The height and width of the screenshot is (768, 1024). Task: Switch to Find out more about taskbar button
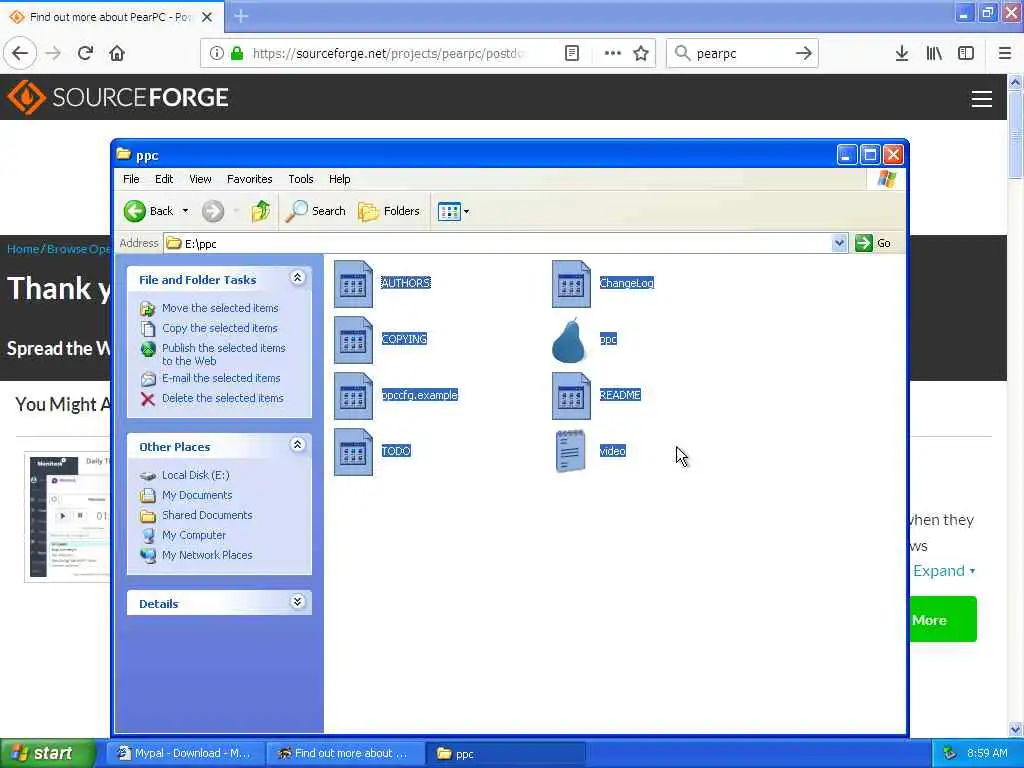coord(346,753)
